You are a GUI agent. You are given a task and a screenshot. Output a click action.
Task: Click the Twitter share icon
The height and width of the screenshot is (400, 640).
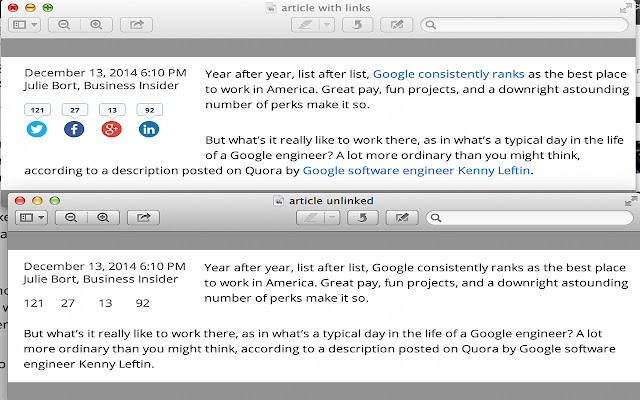click(x=37, y=129)
